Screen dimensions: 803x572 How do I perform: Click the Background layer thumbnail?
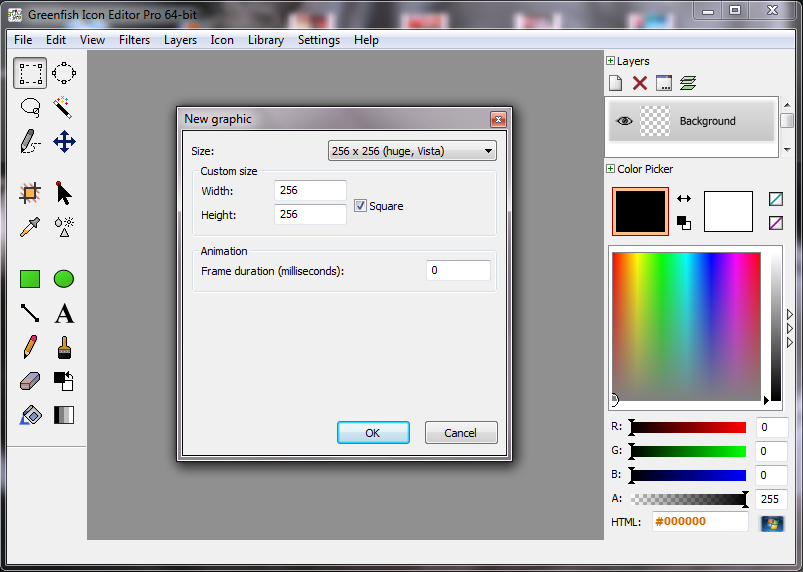(655, 121)
